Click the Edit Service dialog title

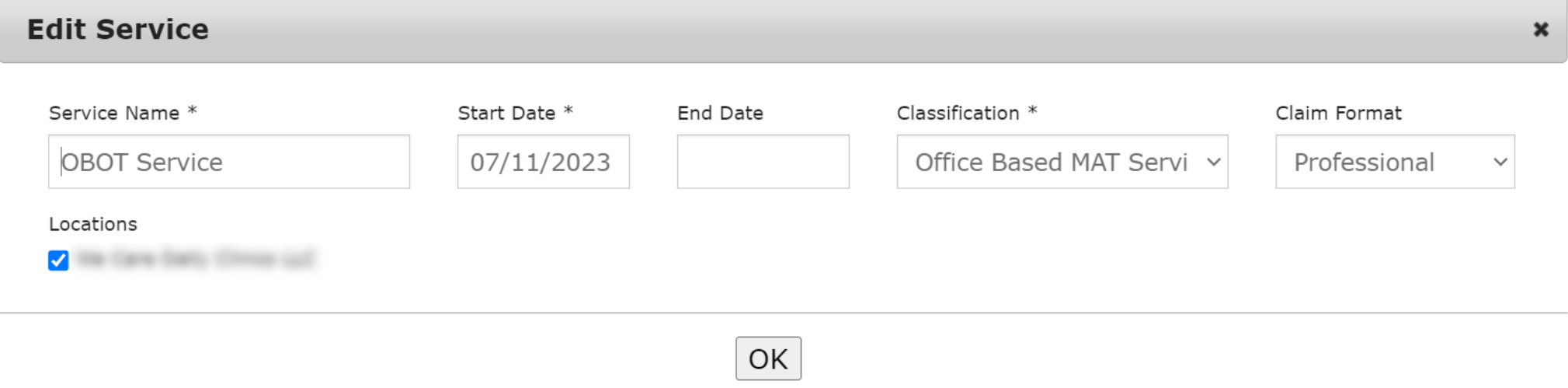pos(118,30)
